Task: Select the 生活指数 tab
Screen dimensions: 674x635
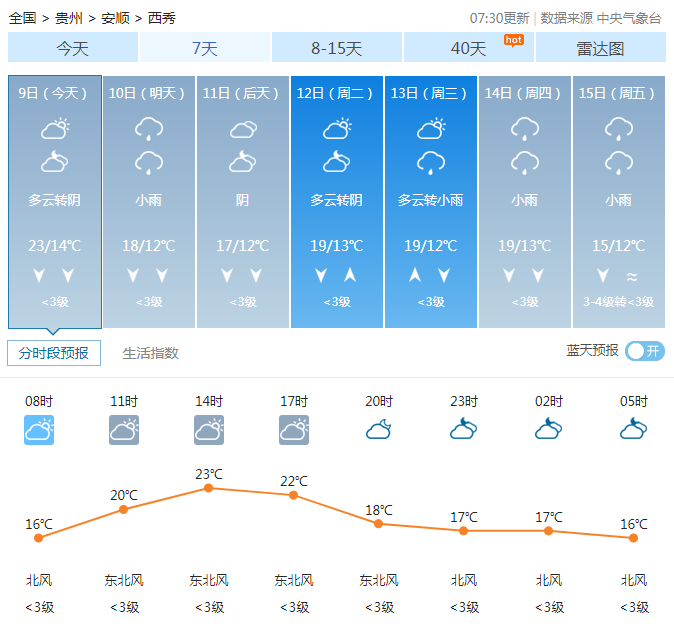Action: [150, 353]
